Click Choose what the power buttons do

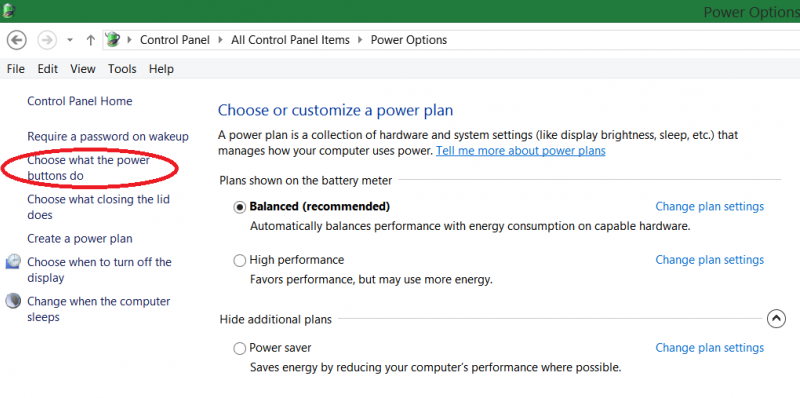tap(88, 168)
